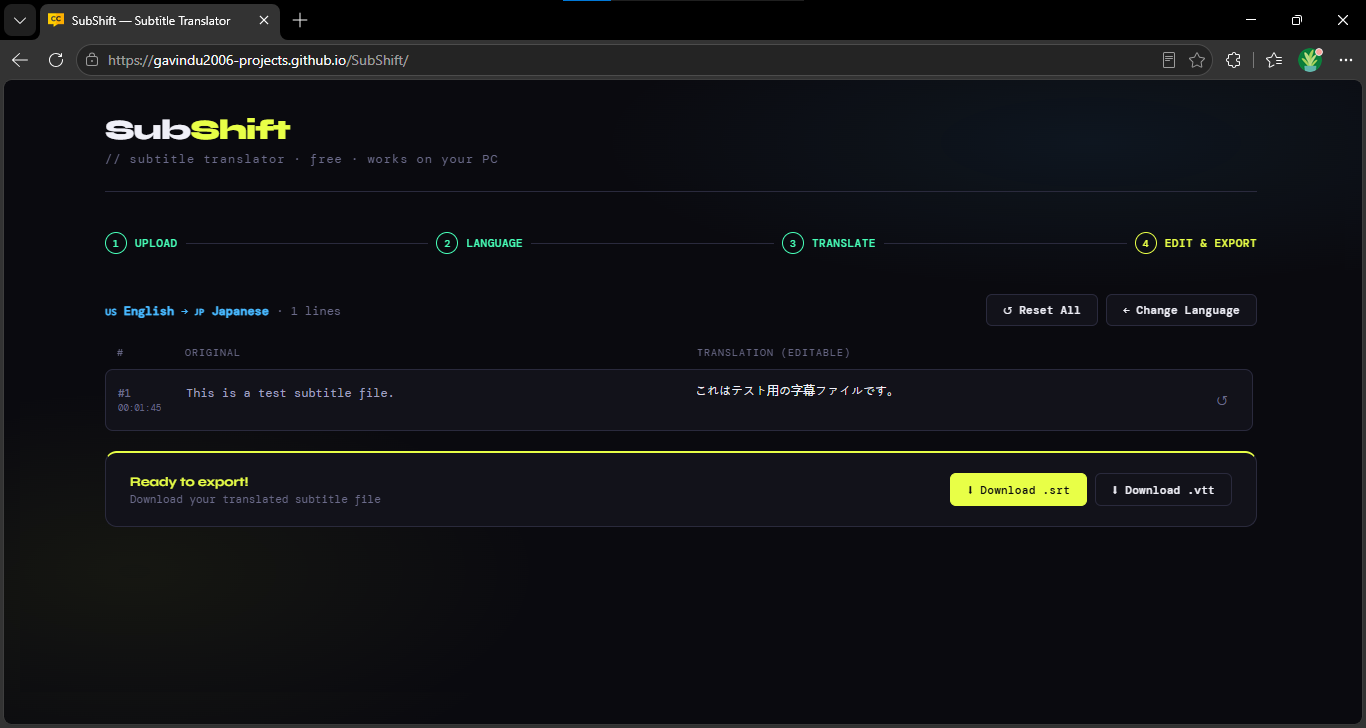Go to step 3 Translate
Screen dimensions: 1366x728
829,243
